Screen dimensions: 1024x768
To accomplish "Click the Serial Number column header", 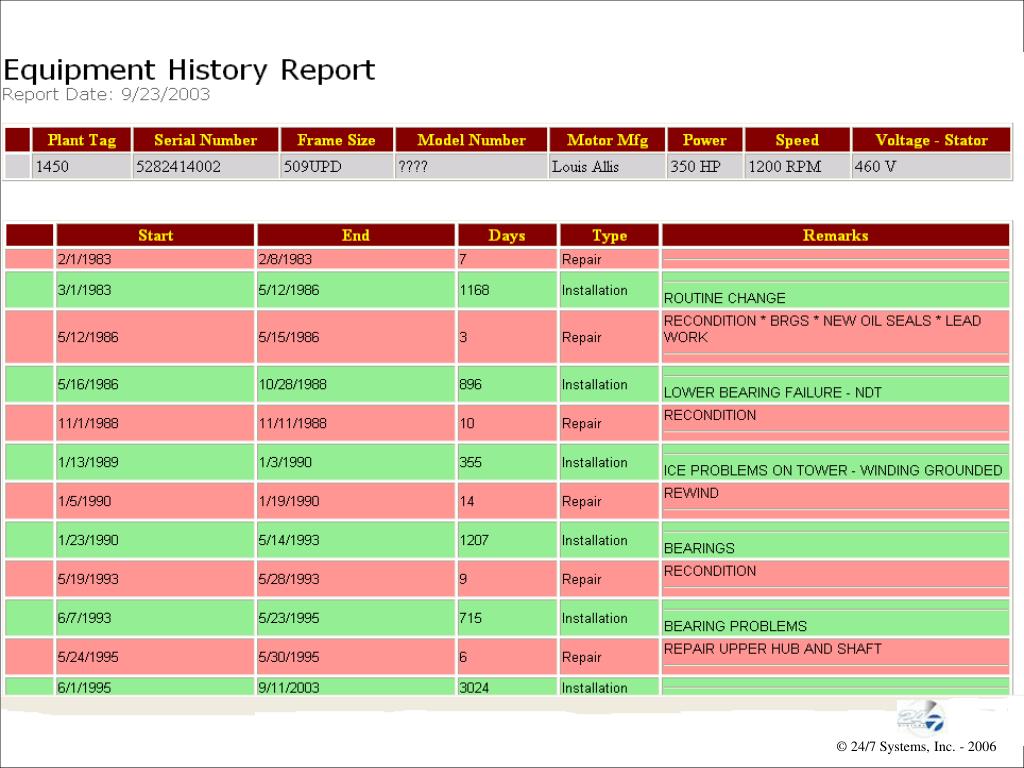I will coord(206,140).
